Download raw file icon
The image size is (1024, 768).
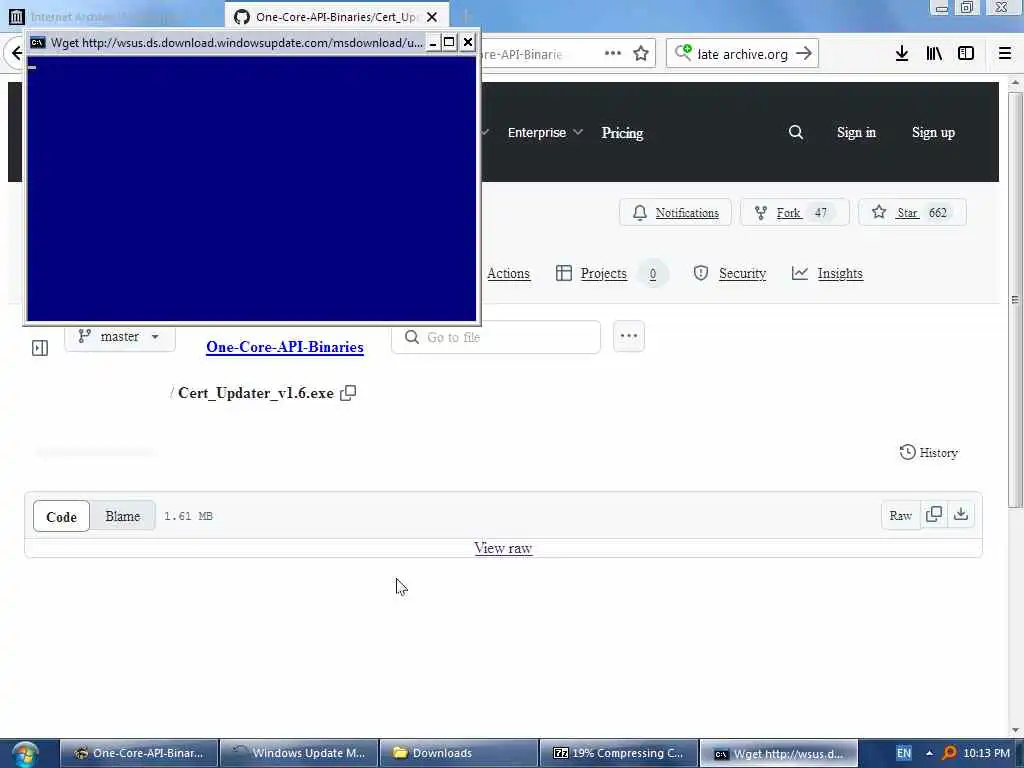(961, 515)
